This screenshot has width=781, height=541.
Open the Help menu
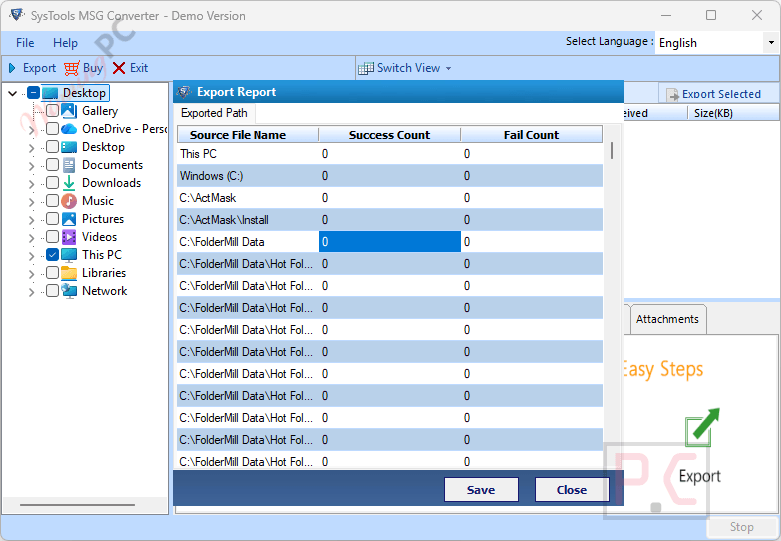pyautogui.click(x=65, y=43)
